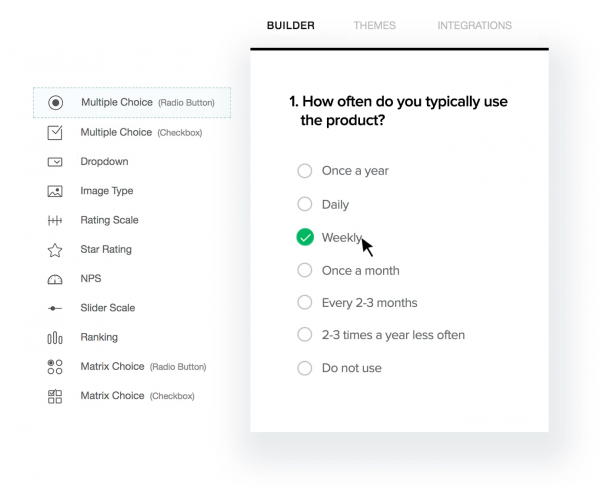Select the Ranking bars icon
This screenshot has width=600, height=493.
pyautogui.click(x=56, y=338)
